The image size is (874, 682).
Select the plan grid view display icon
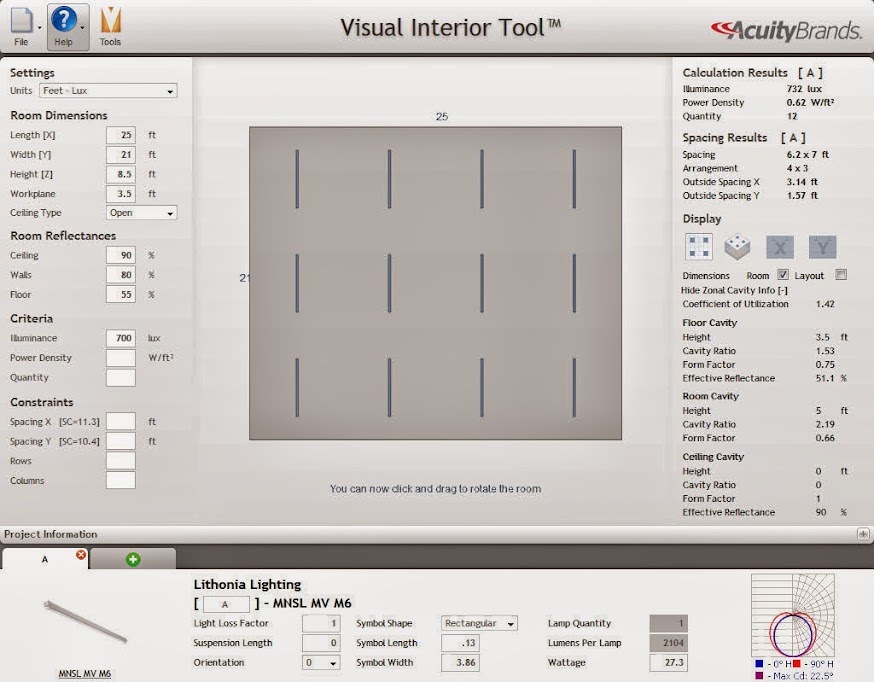[x=698, y=246]
